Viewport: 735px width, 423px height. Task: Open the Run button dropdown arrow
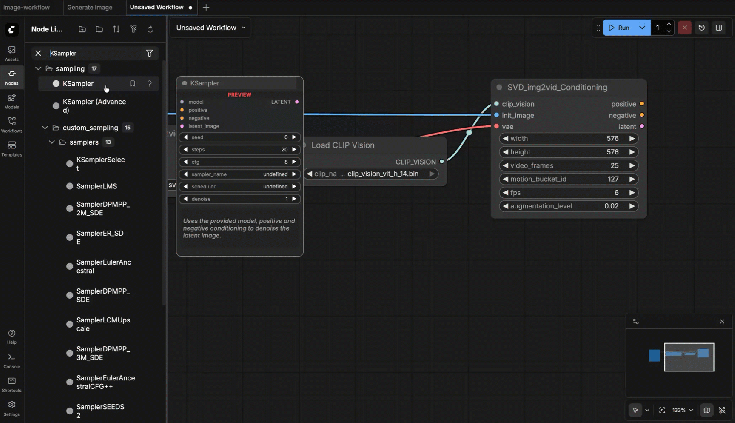(643, 28)
